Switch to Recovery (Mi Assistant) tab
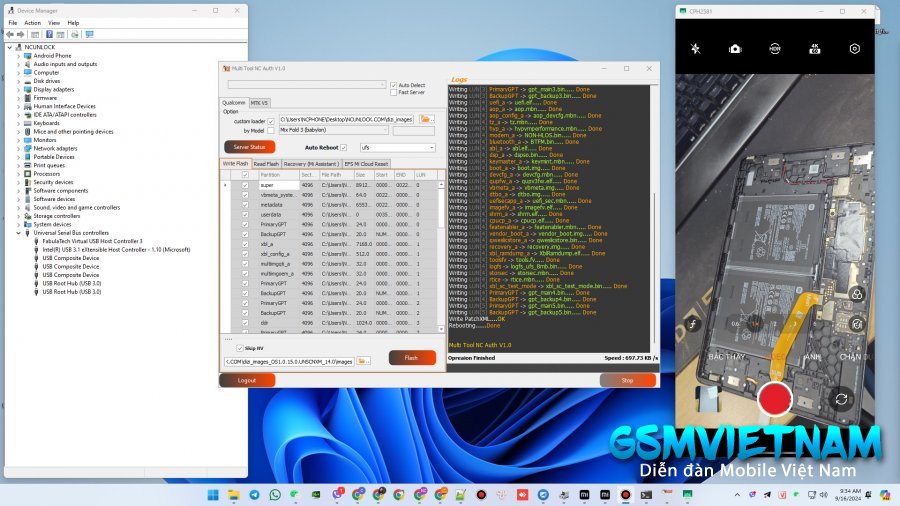Viewport: 900px width, 506px height. point(311,164)
